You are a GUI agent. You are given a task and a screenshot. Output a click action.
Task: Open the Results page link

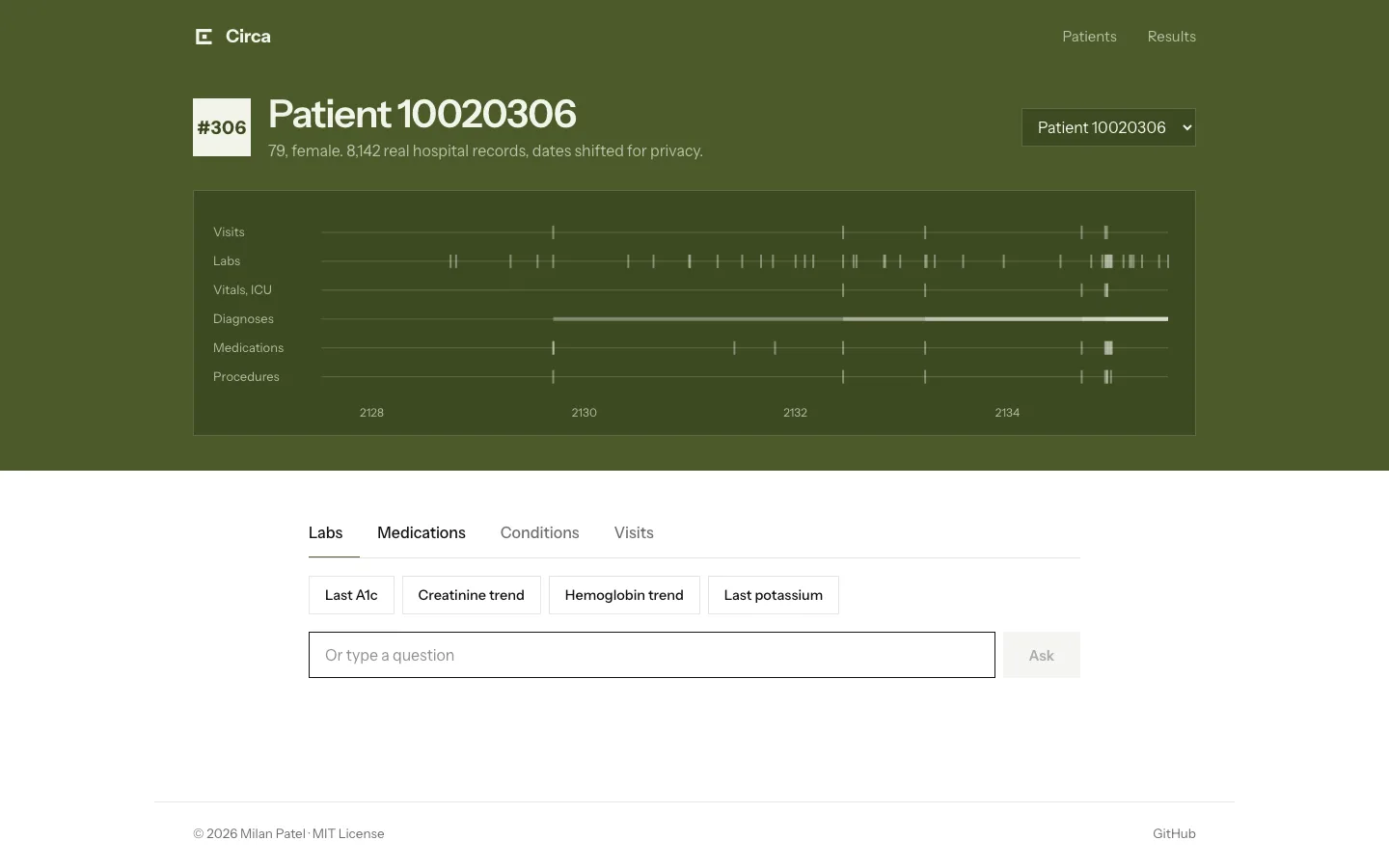click(x=1171, y=37)
